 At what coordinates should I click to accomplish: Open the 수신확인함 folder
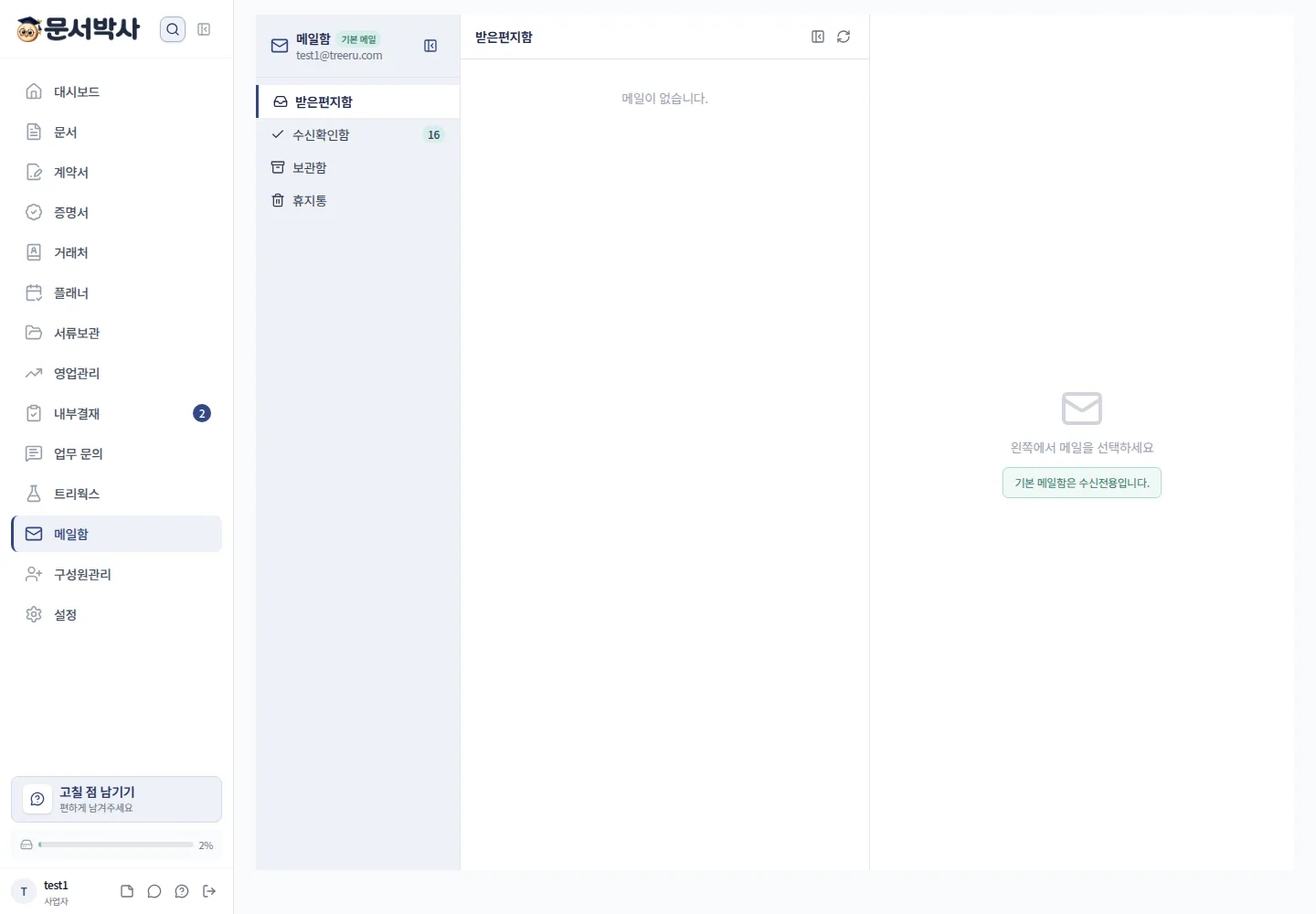(358, 134)
